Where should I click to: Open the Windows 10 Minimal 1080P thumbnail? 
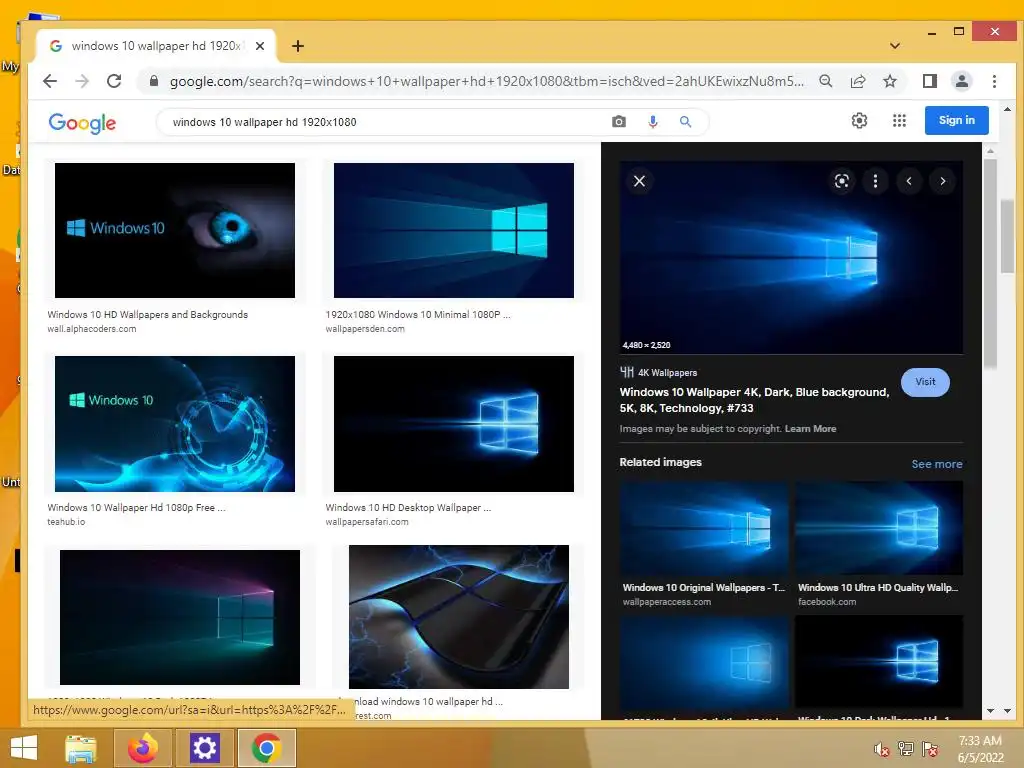tap(454, 231)
